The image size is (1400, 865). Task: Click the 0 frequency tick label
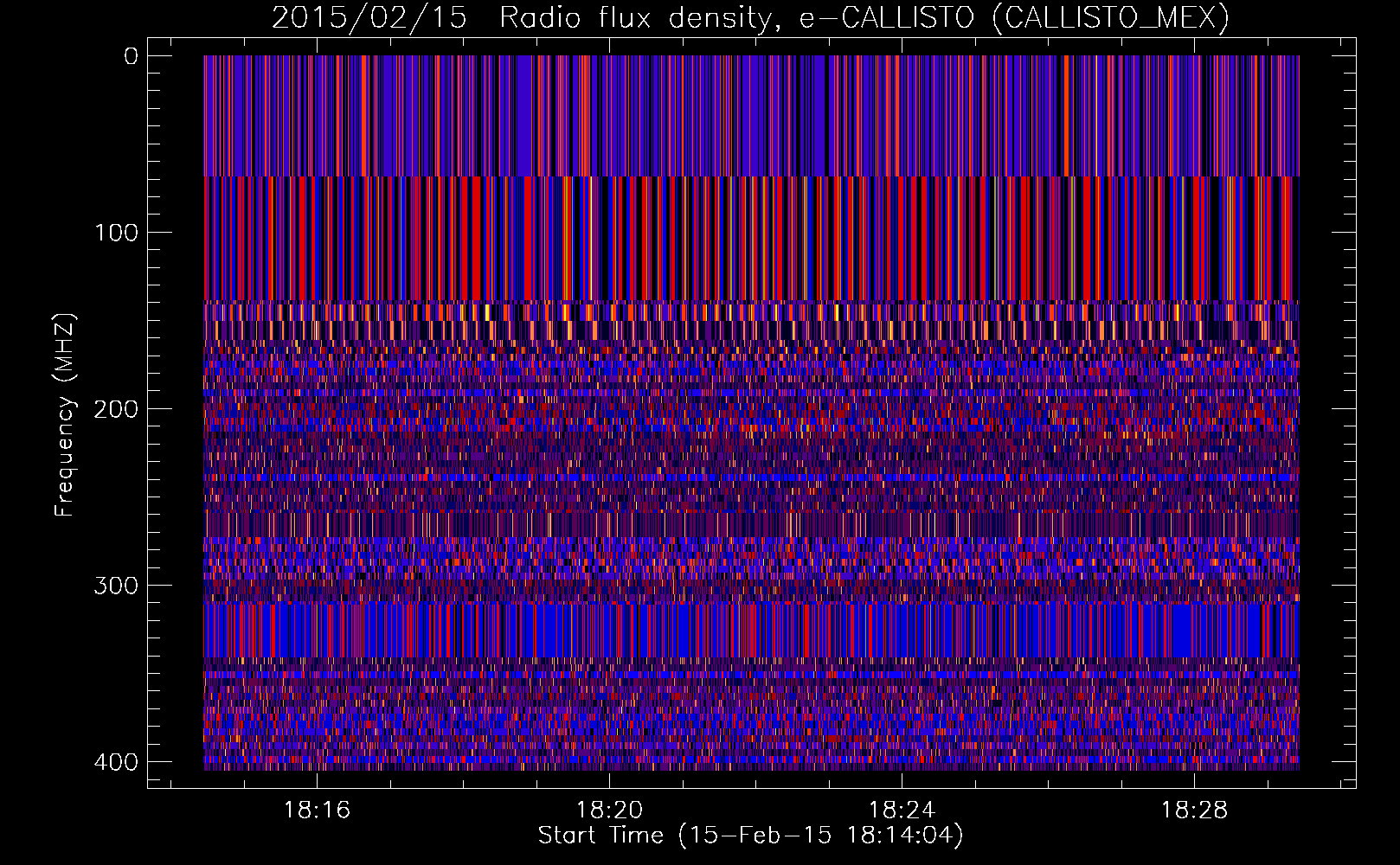(x=131, y=56)
